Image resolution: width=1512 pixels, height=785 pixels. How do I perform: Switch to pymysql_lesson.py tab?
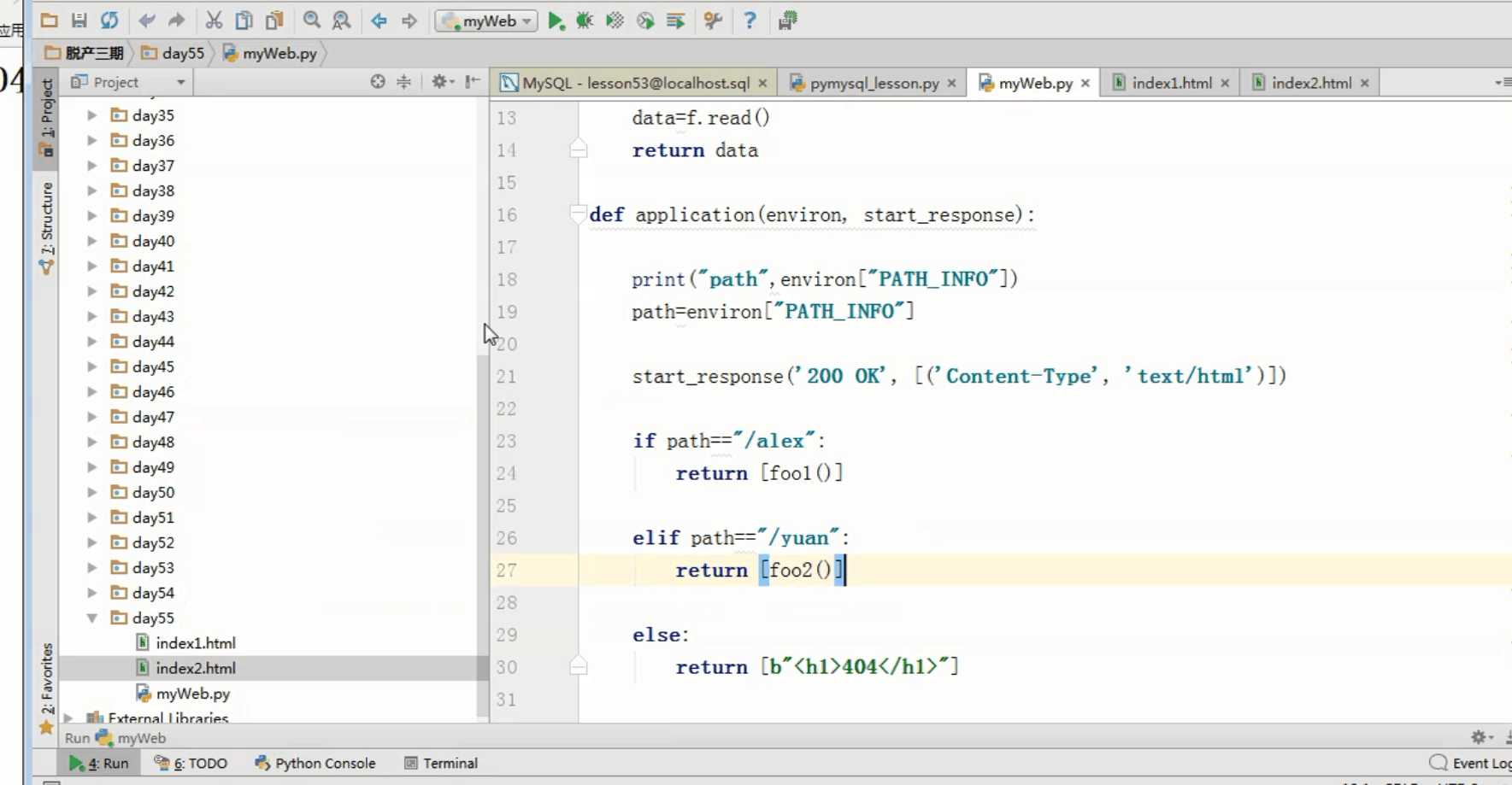tap(874, 83)
